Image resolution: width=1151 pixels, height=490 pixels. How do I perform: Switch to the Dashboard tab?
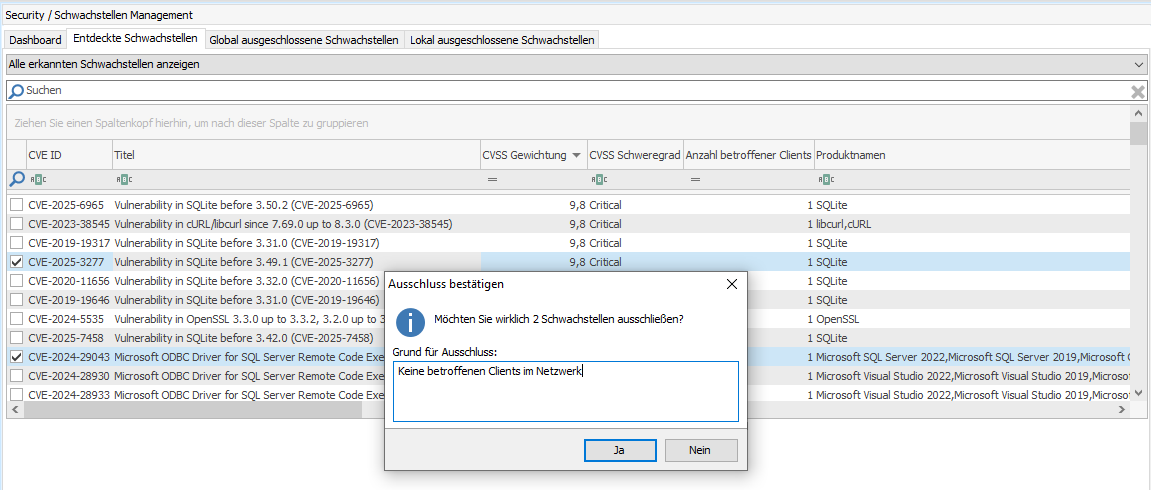coord(35,40)
